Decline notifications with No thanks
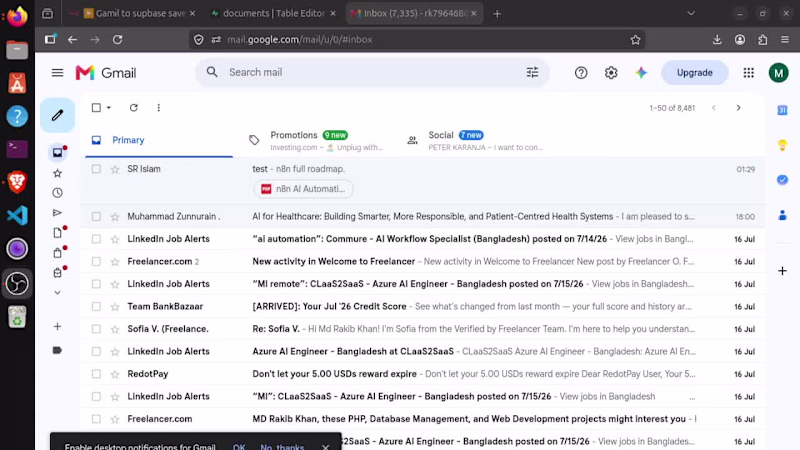Viewport: 800px width, 450px height. [x=282, y=446]
